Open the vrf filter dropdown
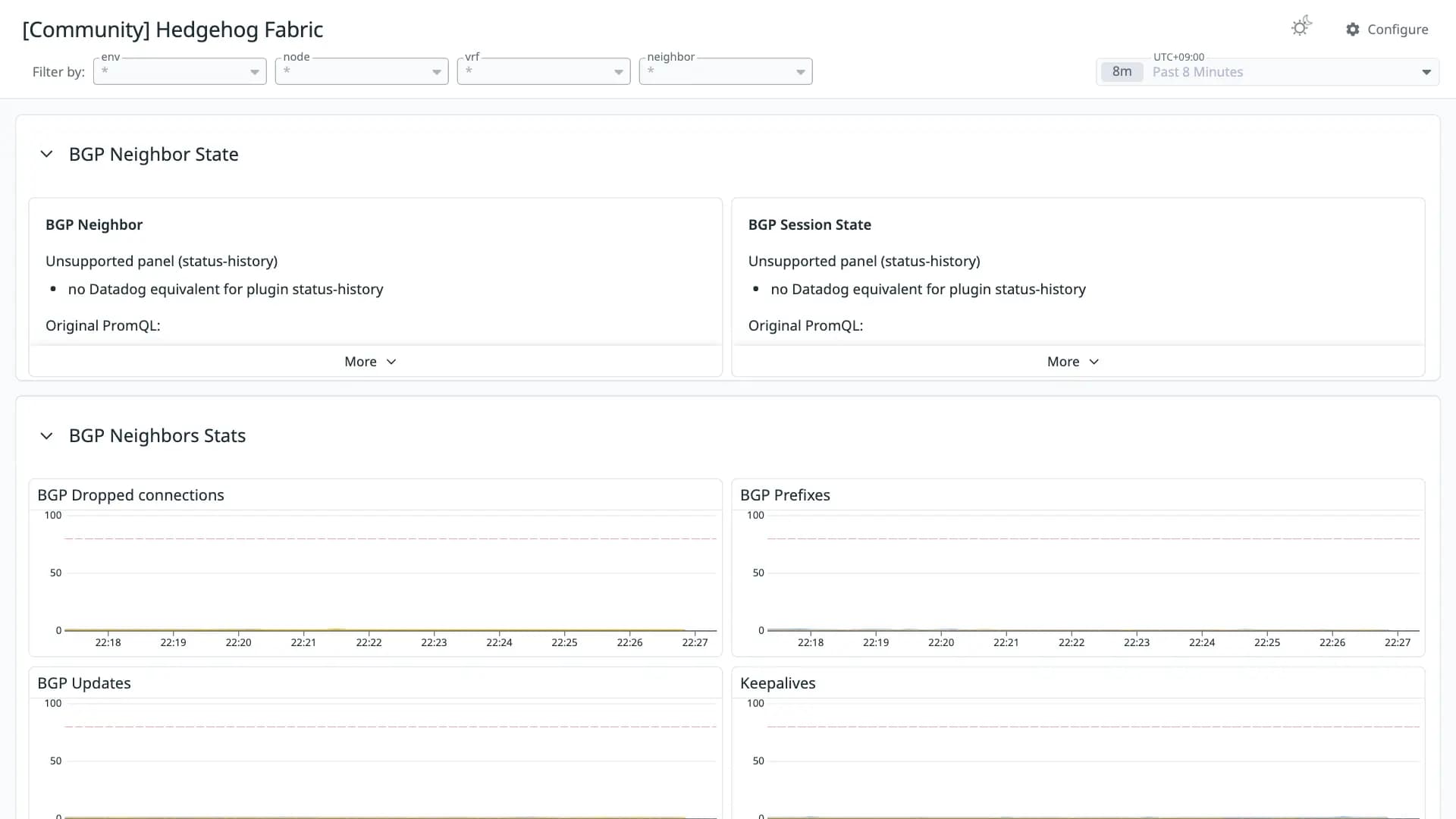1456x819 pixels. (544, 71)
